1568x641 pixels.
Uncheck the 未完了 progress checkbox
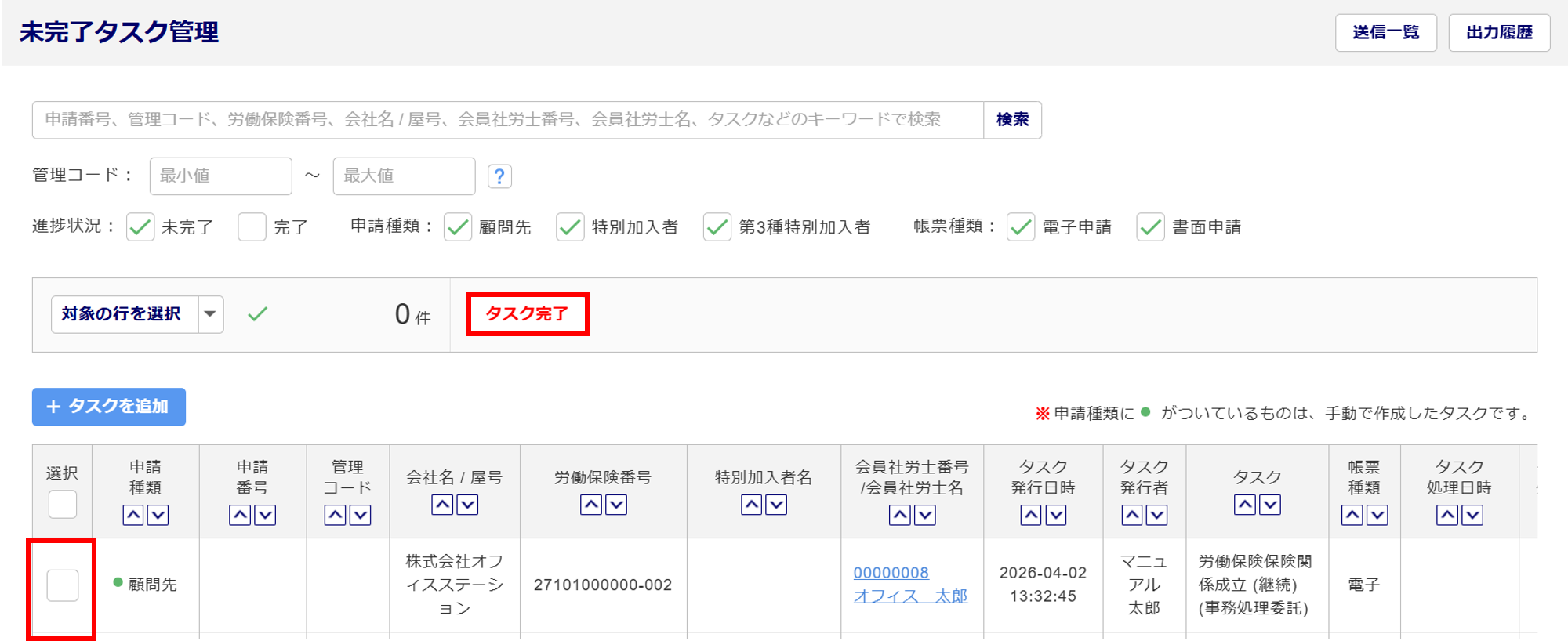tap(140, 227)
